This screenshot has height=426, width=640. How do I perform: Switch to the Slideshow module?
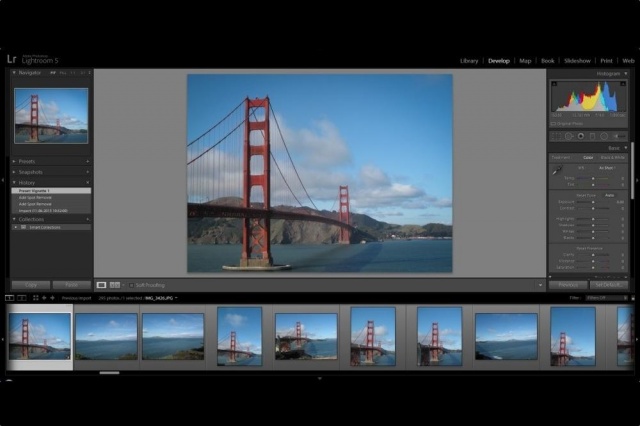click(577, 61)
